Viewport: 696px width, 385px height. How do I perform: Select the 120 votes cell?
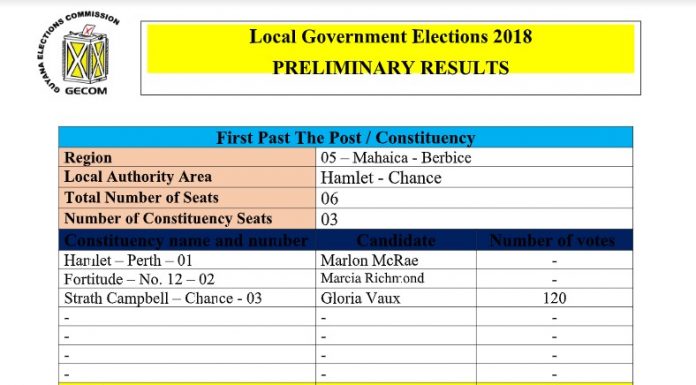[554, 298]
